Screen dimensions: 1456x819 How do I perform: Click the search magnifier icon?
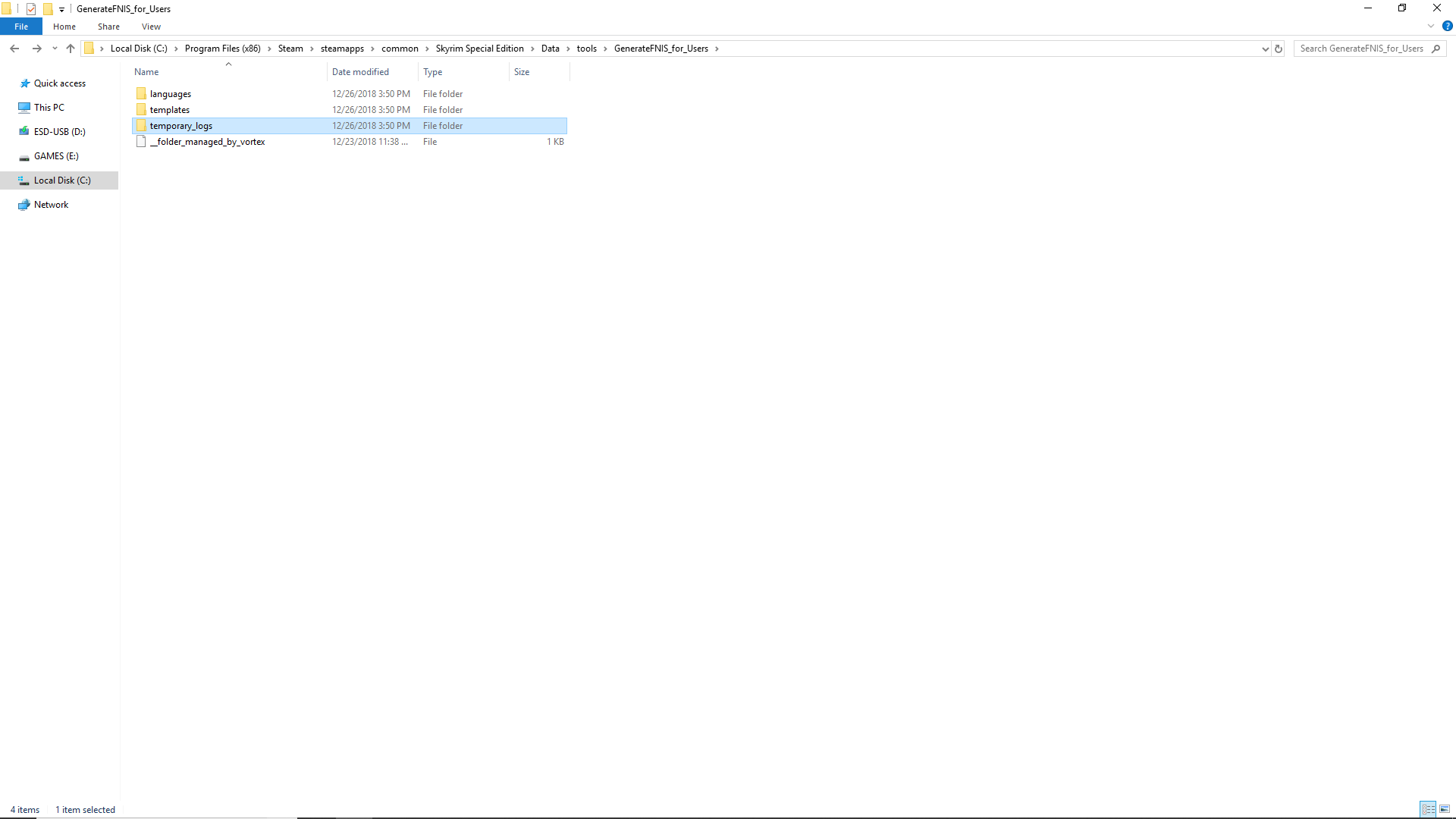pos(1436,49)
